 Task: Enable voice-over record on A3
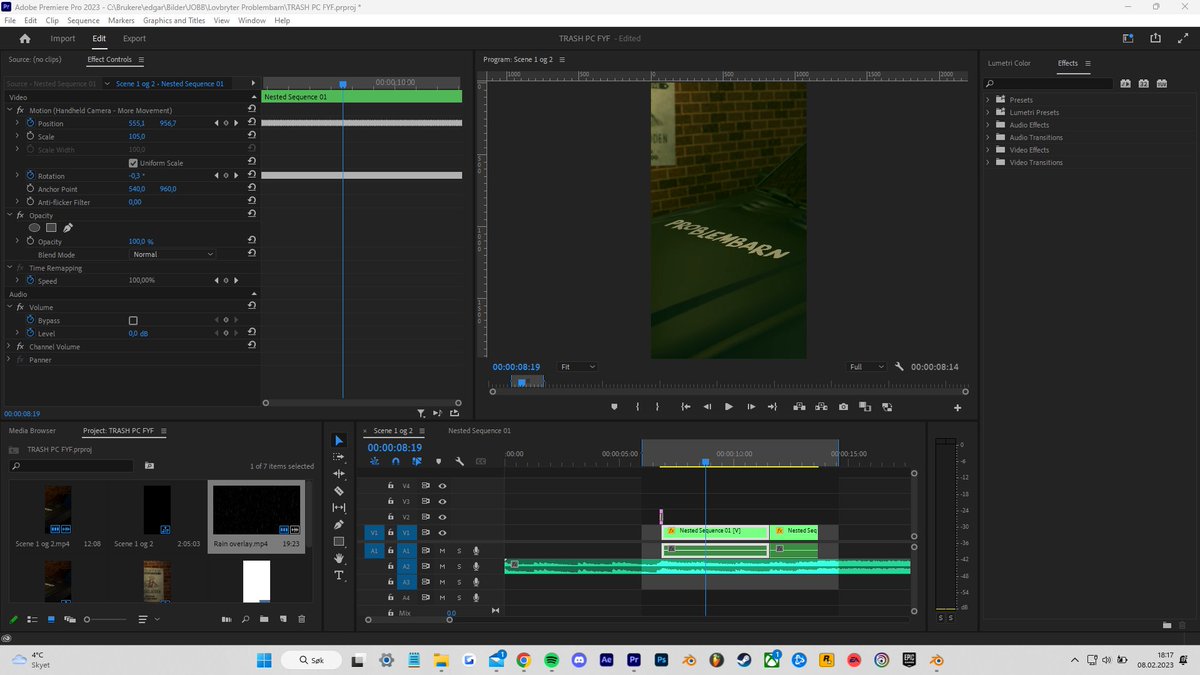(476, 582)
